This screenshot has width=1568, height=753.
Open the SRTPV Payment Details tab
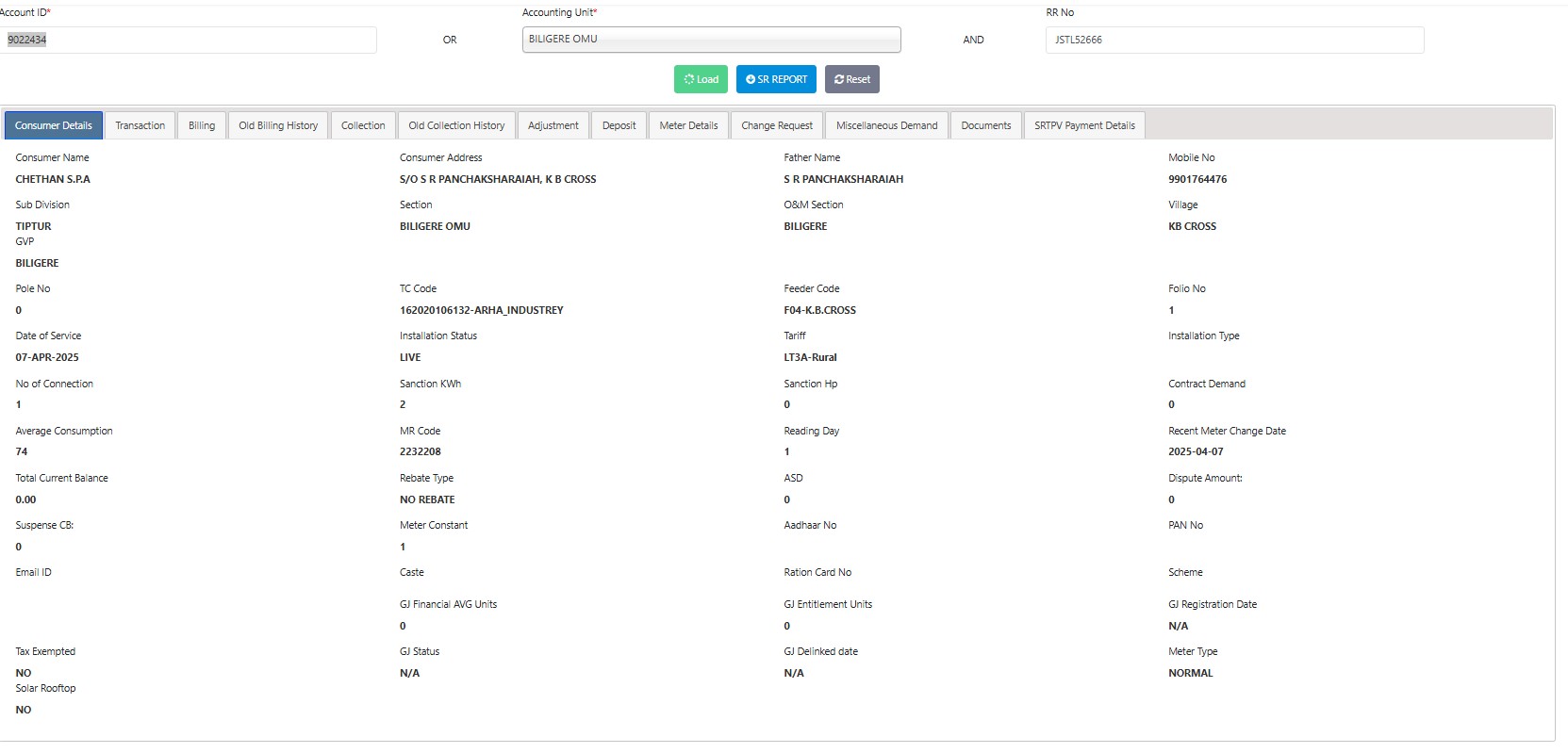coord(1084,125)
